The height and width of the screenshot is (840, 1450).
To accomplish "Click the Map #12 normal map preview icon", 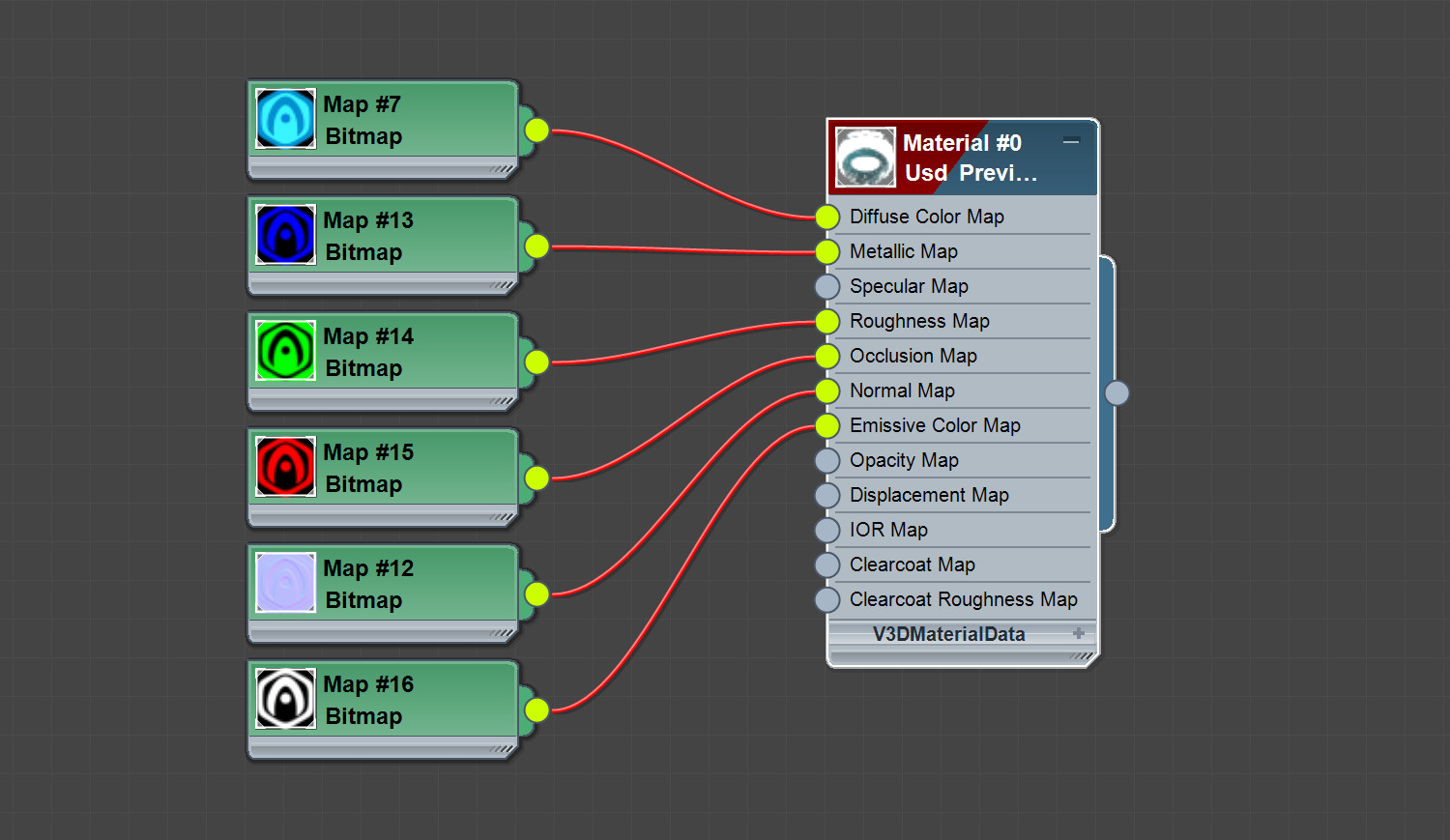I will 285,583.
